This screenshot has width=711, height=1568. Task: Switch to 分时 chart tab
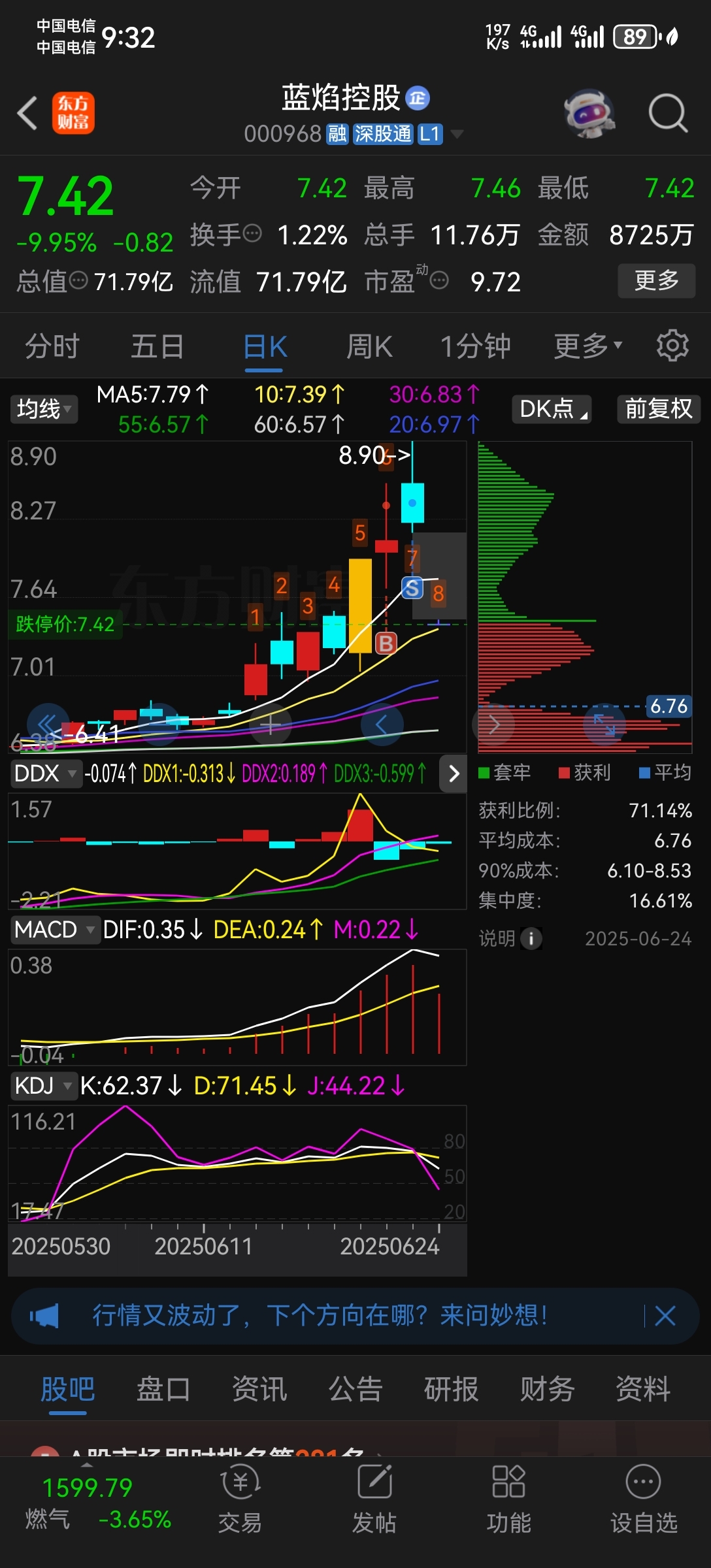pyautogui.click(x=52, y=346)
